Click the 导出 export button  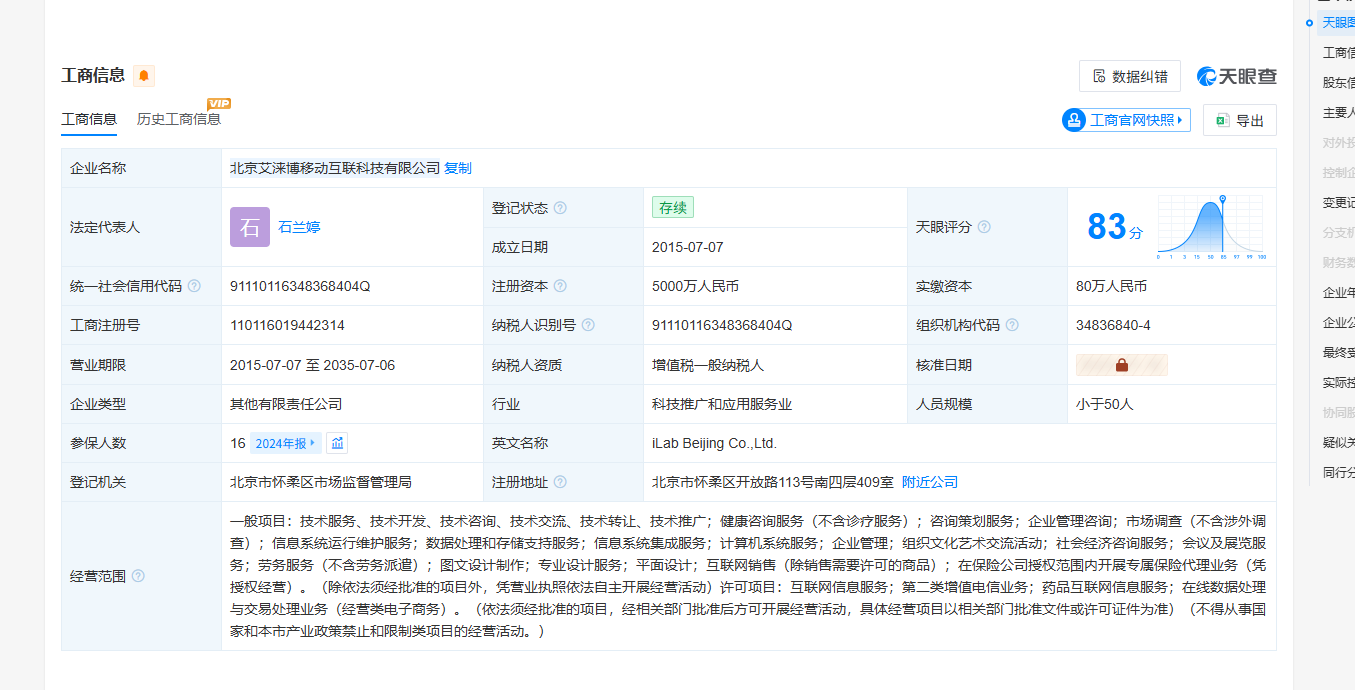(x=1239, y=121)
